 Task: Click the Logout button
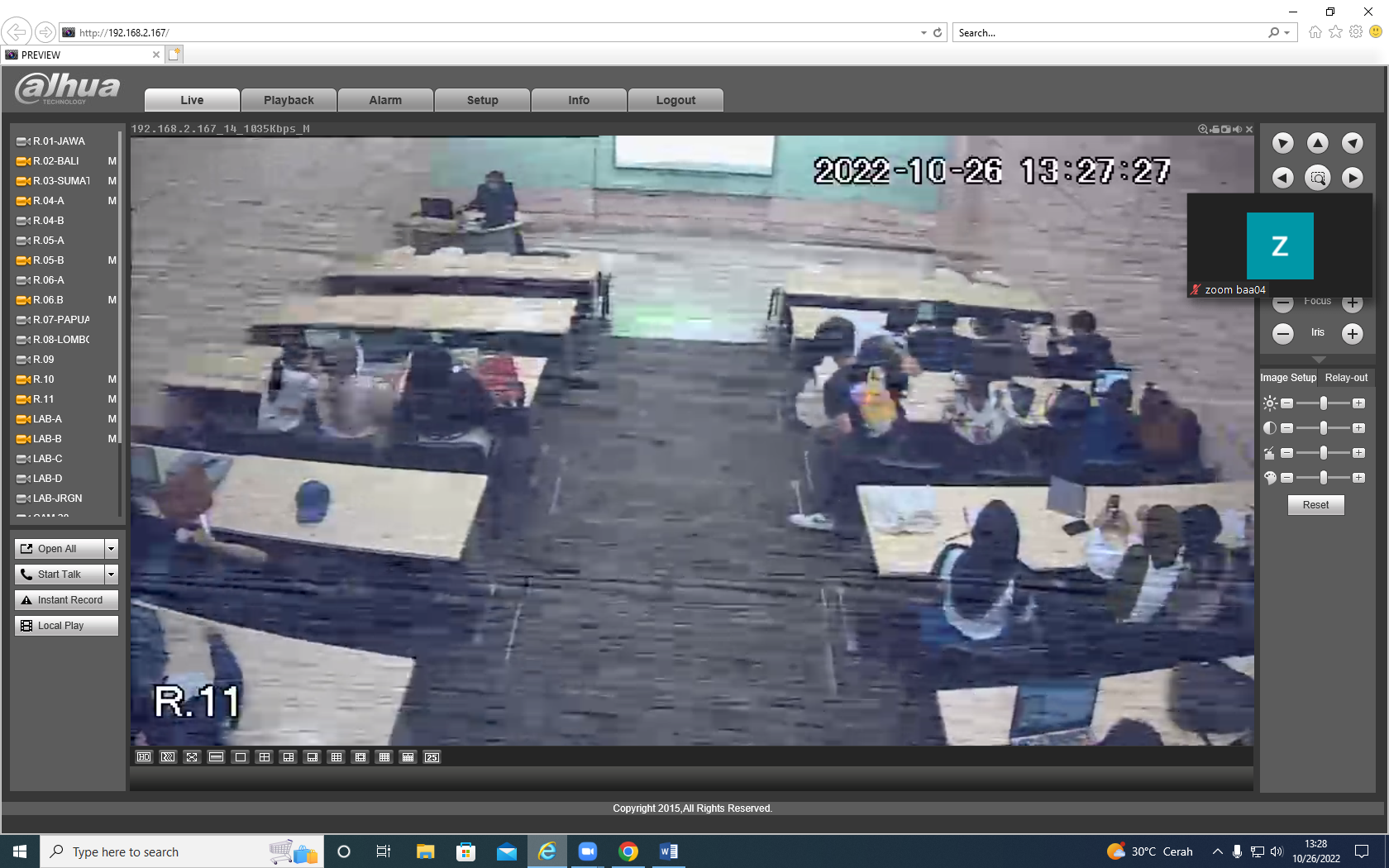tap(675, 100)
